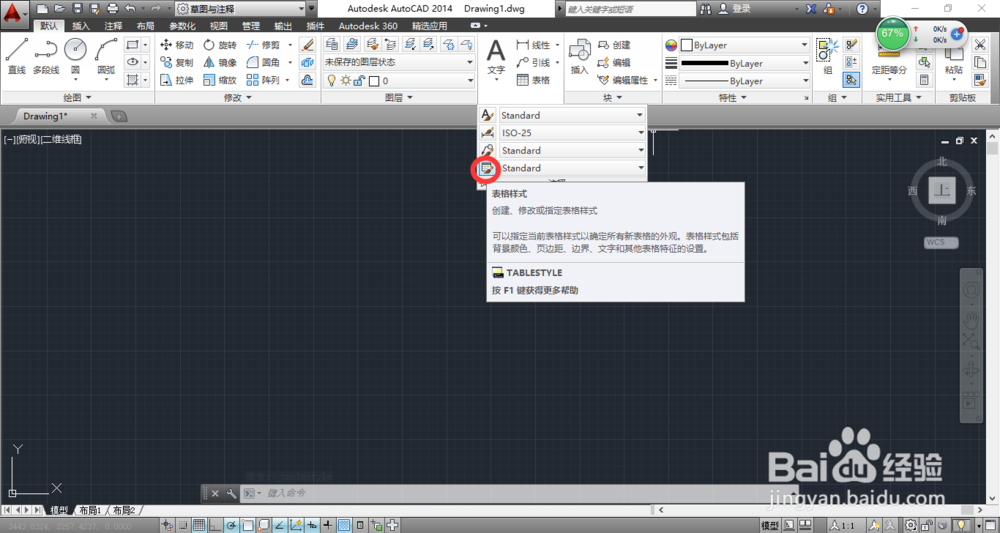1000x533 pixels.
Task: Open the ByLayer color dropdown
Action: 744,45
